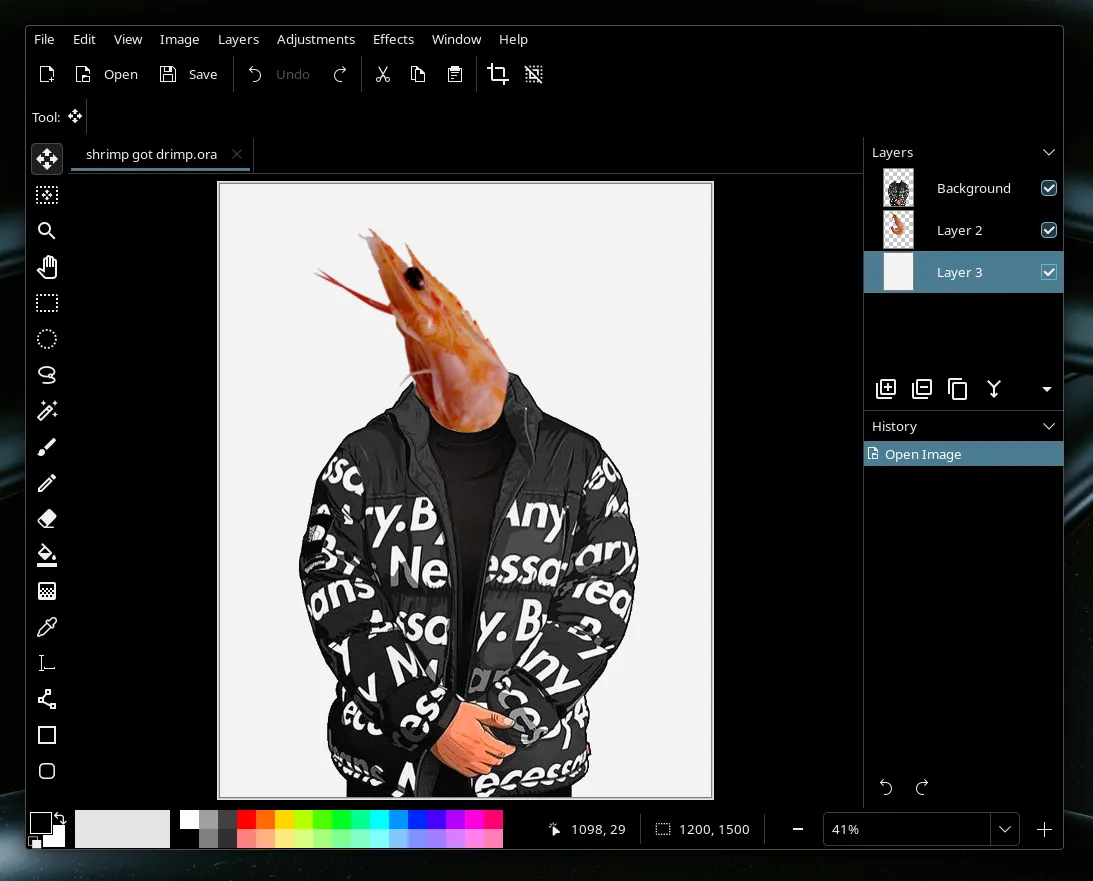Activate the Magic Wand tool
The height and width of the screenshot is (881, 1093).
pos(46,411)
